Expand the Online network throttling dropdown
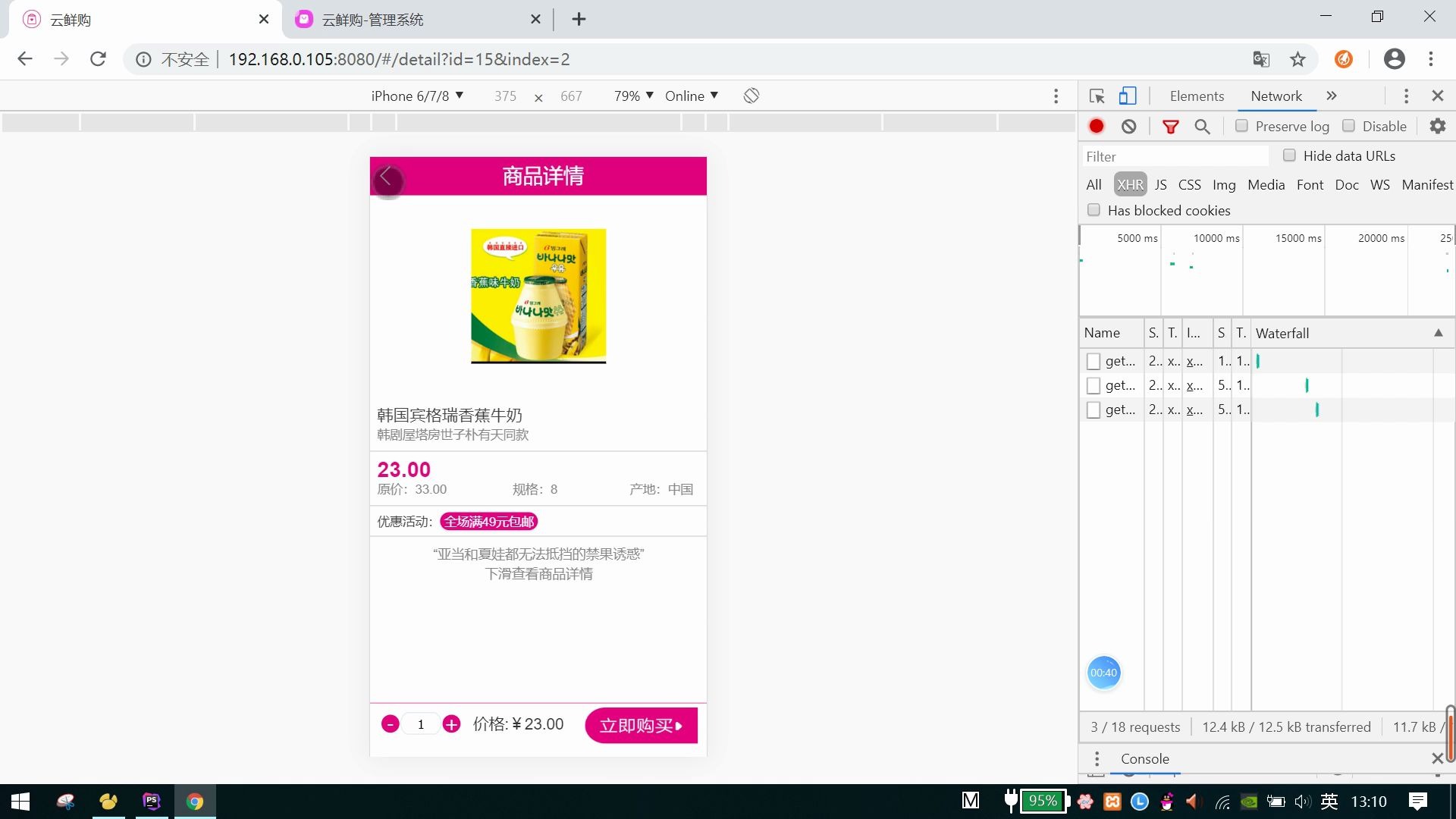Image resolution: width=1456 pixels, height=819 pixels. pyautogui.click(x=694, y=95)
